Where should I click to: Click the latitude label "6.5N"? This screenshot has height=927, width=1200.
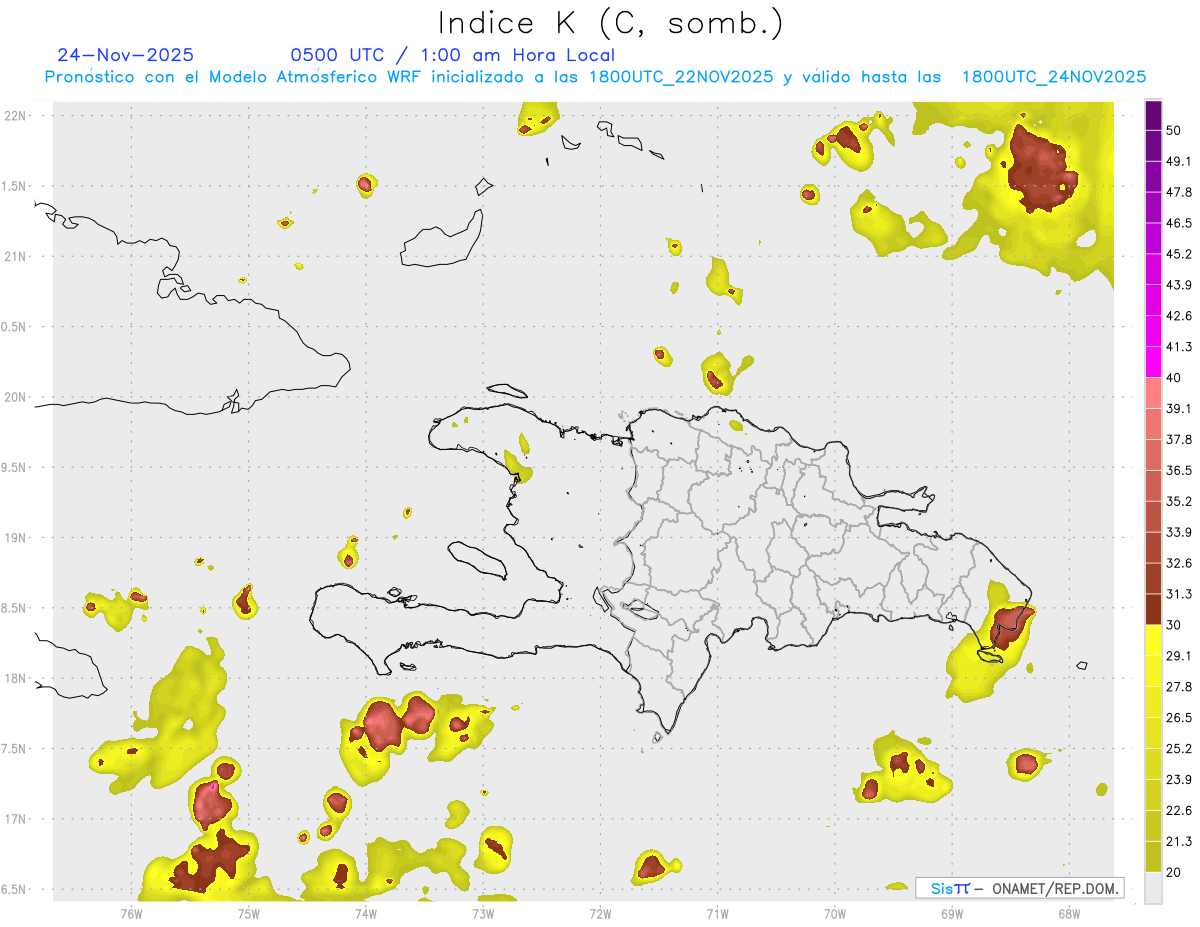tap(15, 890)
